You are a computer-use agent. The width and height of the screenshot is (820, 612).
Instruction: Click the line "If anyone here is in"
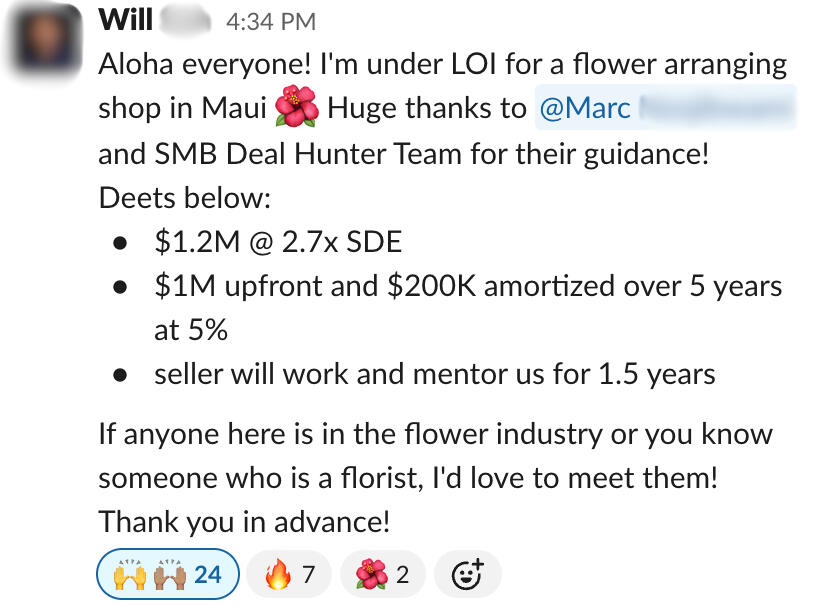pos(434,434)
